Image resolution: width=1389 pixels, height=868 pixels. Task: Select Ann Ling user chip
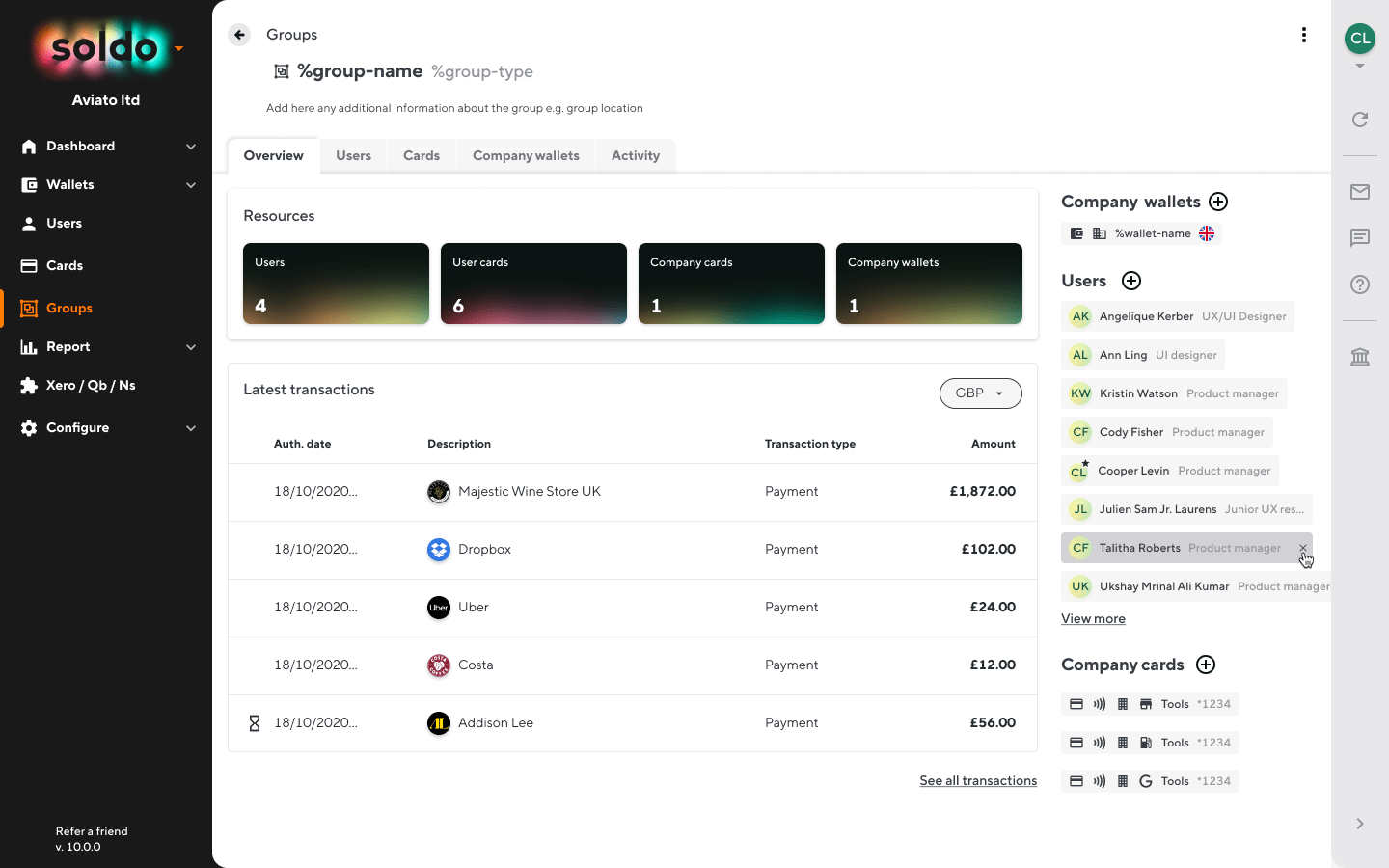[x=1143, y=355]
